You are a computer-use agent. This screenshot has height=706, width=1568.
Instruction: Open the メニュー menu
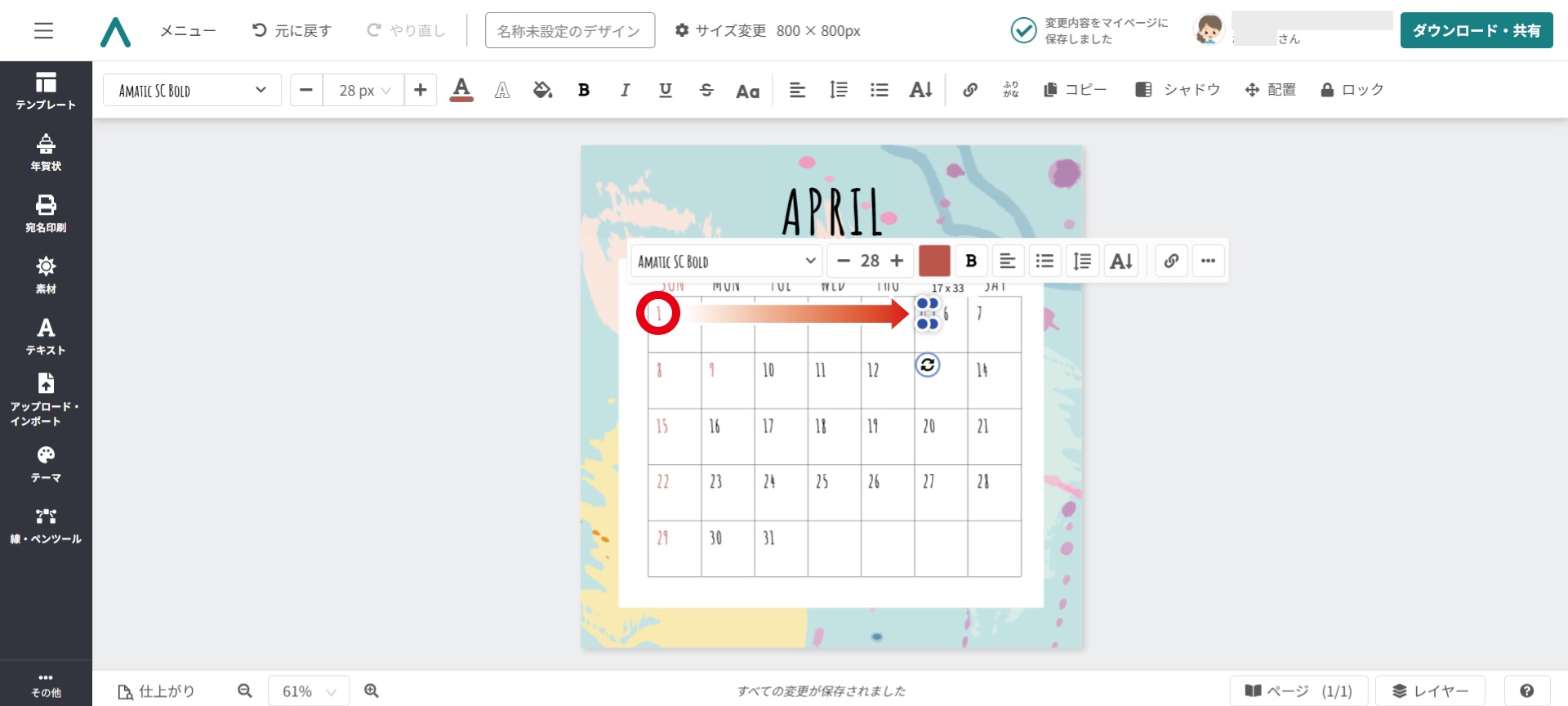pyautogui.click(x=188, y=31)
